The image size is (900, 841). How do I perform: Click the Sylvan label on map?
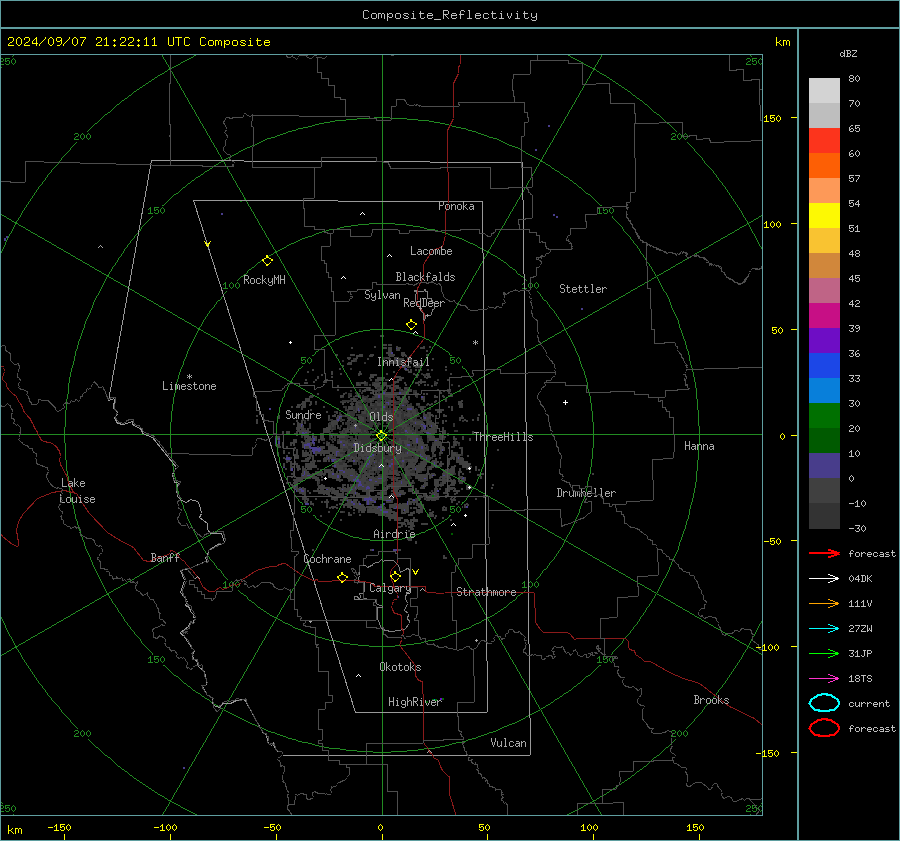(x=382, y=295)
